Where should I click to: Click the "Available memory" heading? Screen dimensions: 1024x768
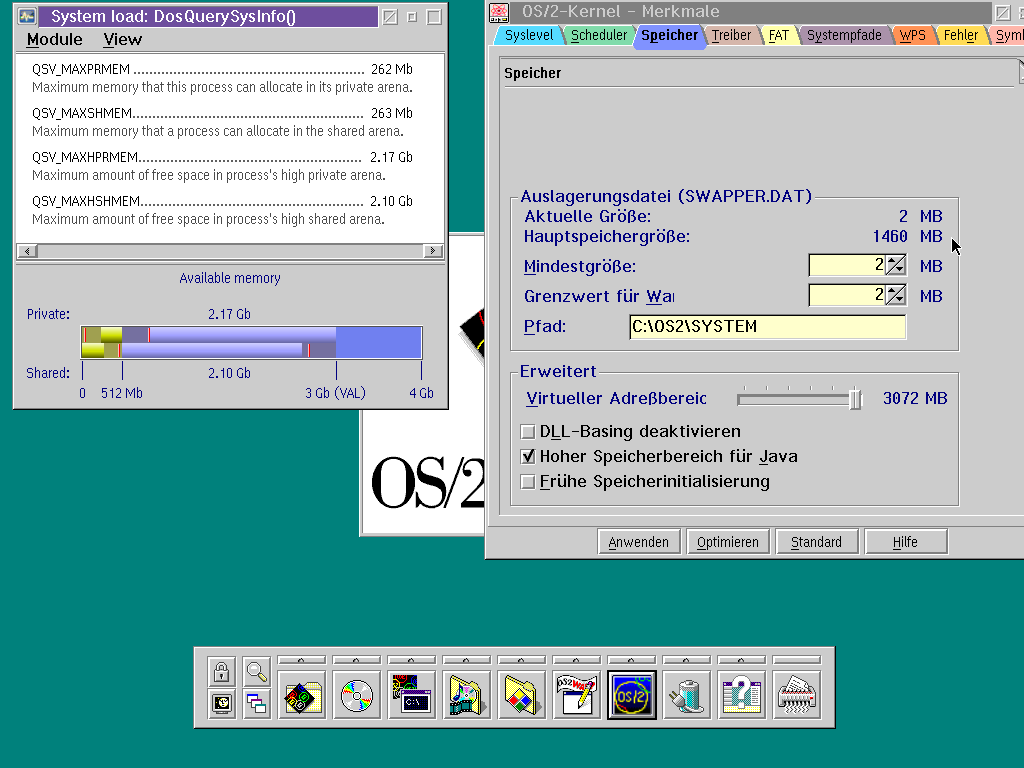tap(230, 278)
